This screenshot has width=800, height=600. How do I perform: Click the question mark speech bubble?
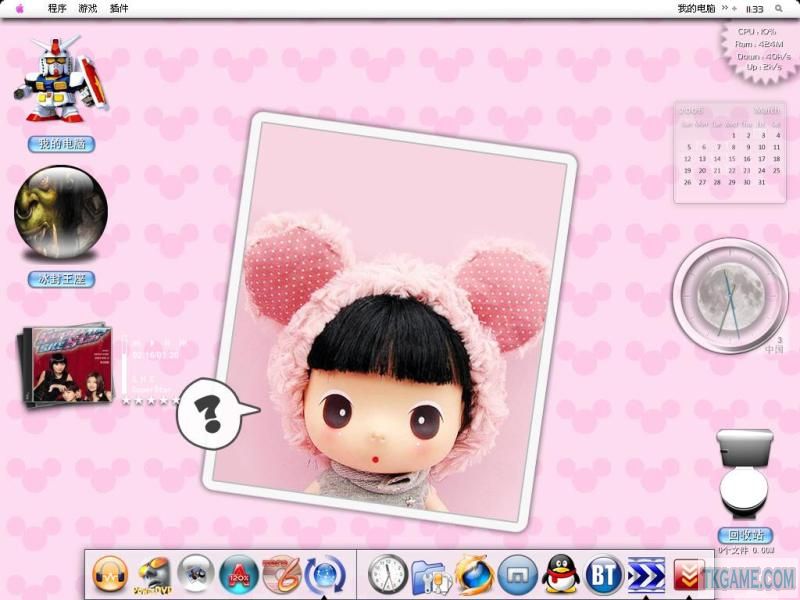point(217,414)
